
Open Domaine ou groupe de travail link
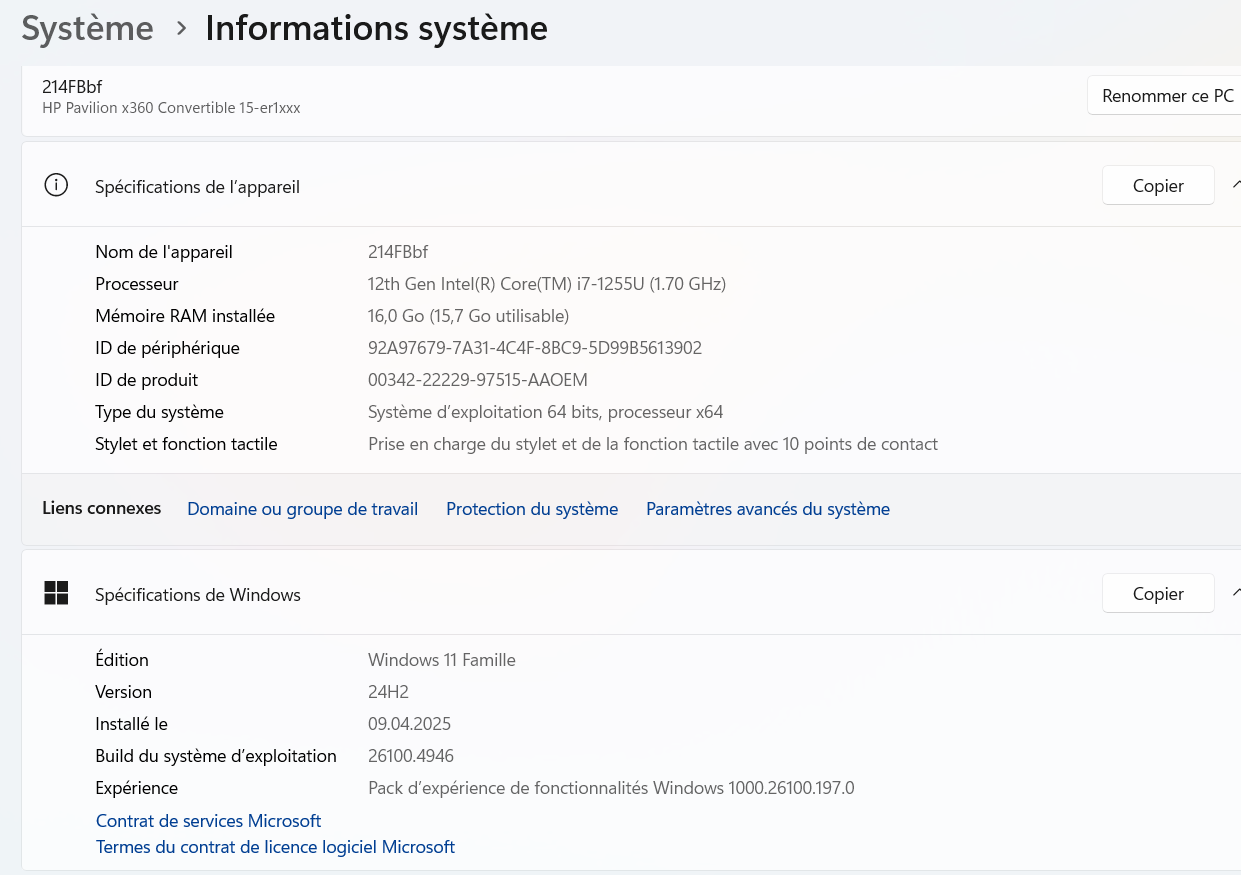(302, 509)
